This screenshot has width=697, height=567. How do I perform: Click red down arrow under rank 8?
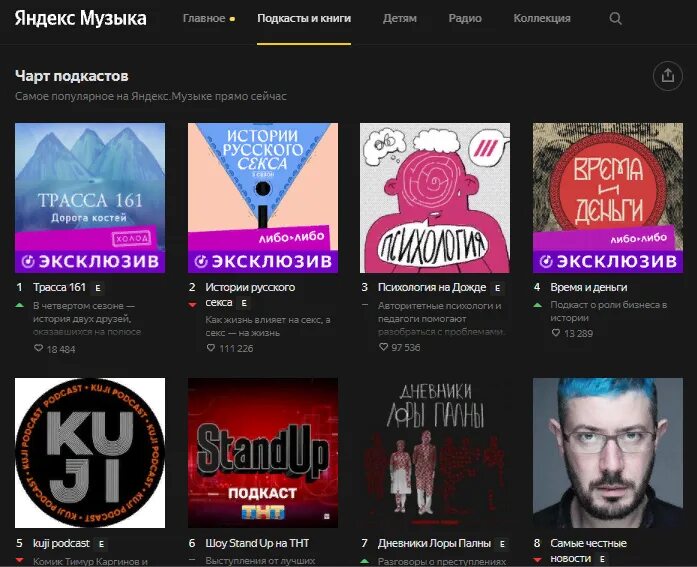537,560
